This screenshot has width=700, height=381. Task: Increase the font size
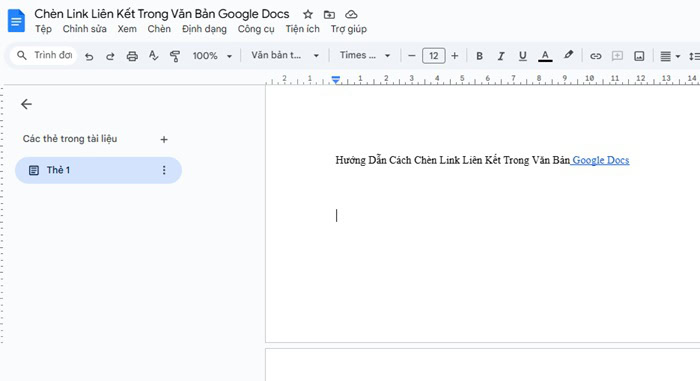[x=454, y=56]
